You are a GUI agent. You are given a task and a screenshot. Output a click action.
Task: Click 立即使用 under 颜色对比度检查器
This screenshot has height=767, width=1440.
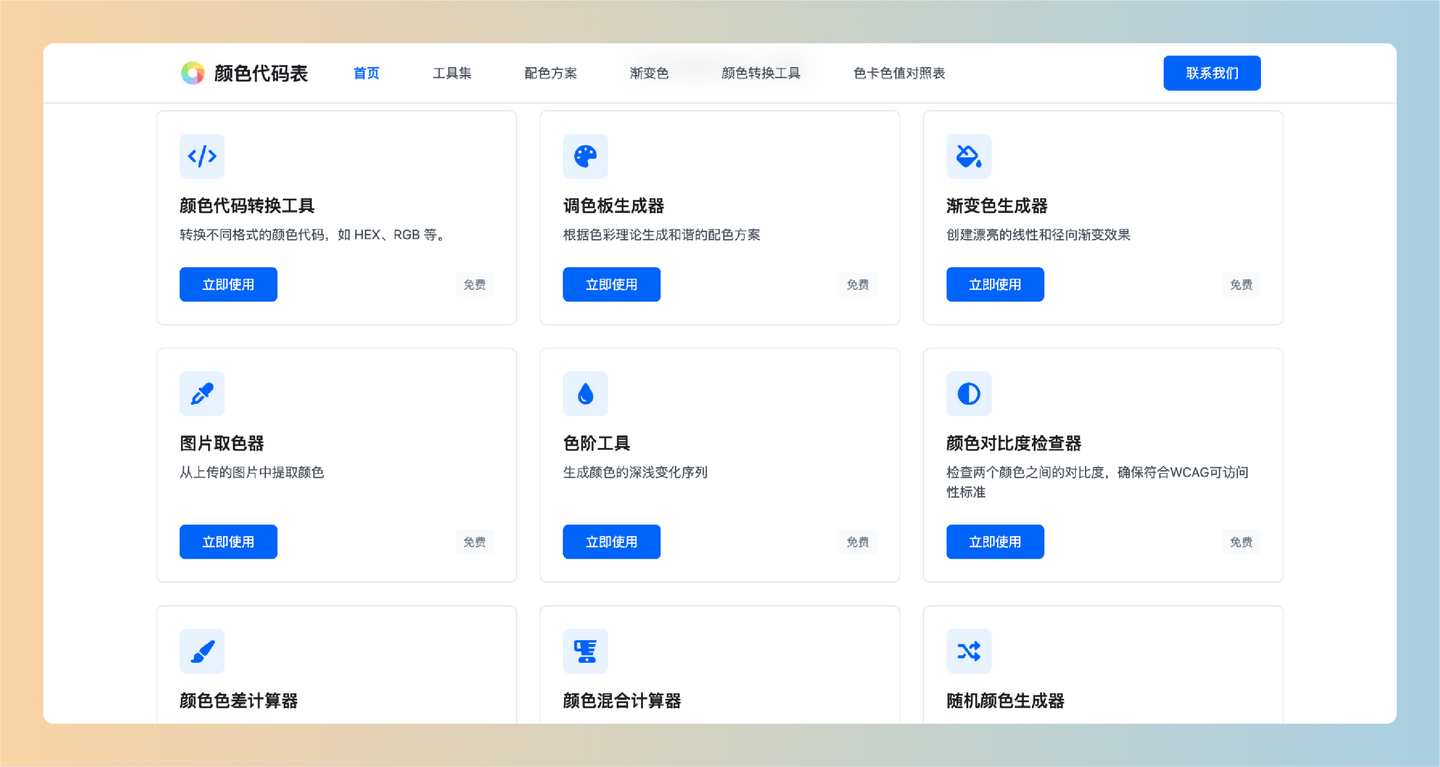995,542
